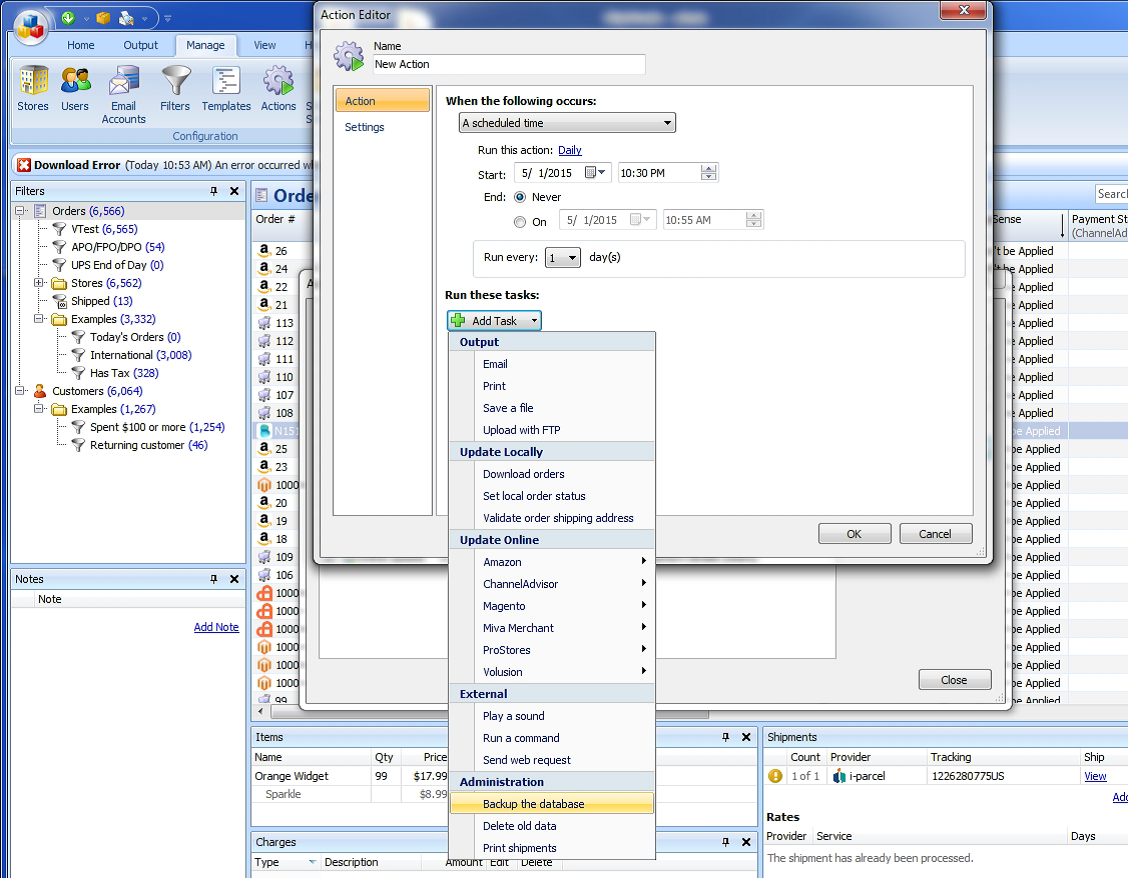1128x878 pixels.
Task: Select the On end date option
Action: pyautogui.click(x=520, y=222)
